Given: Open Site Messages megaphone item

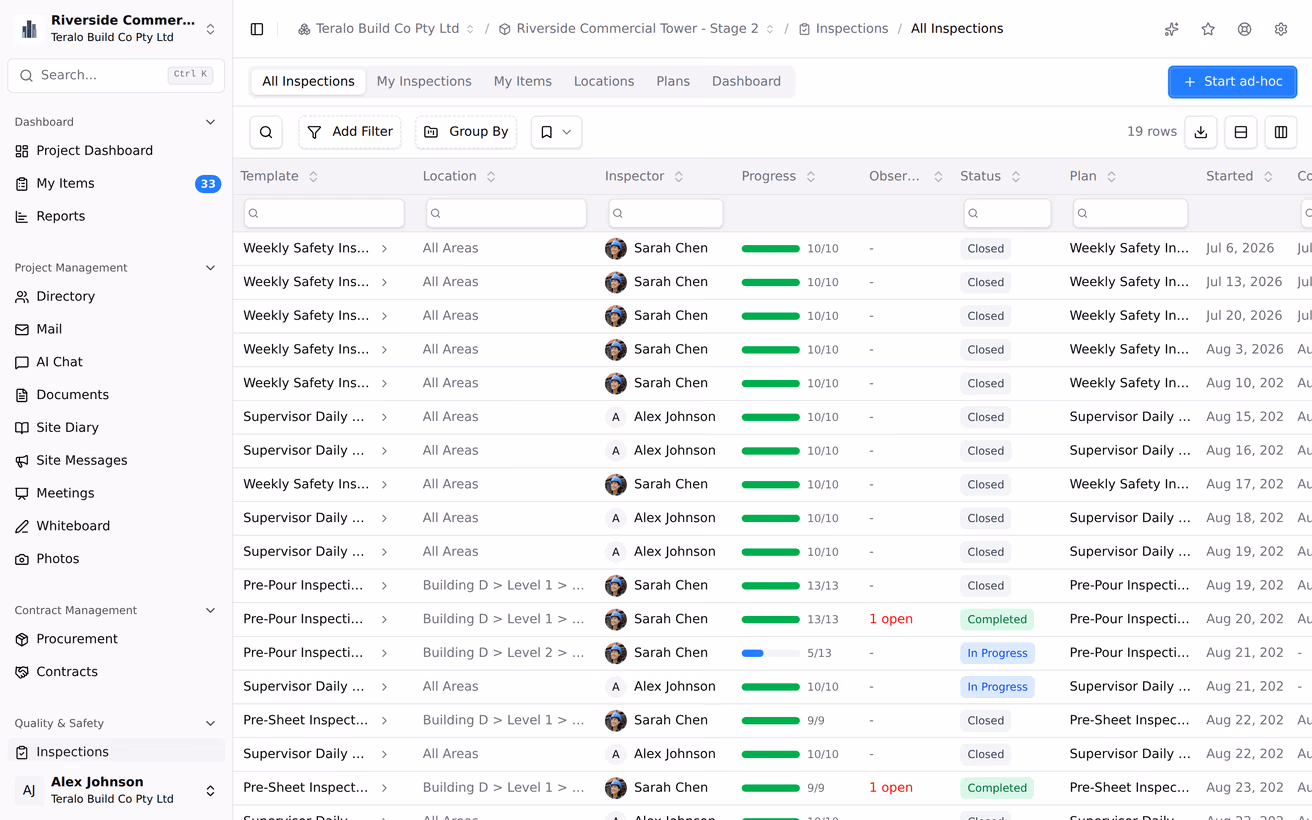Looking at the screenshot, I should coord(116,460).
